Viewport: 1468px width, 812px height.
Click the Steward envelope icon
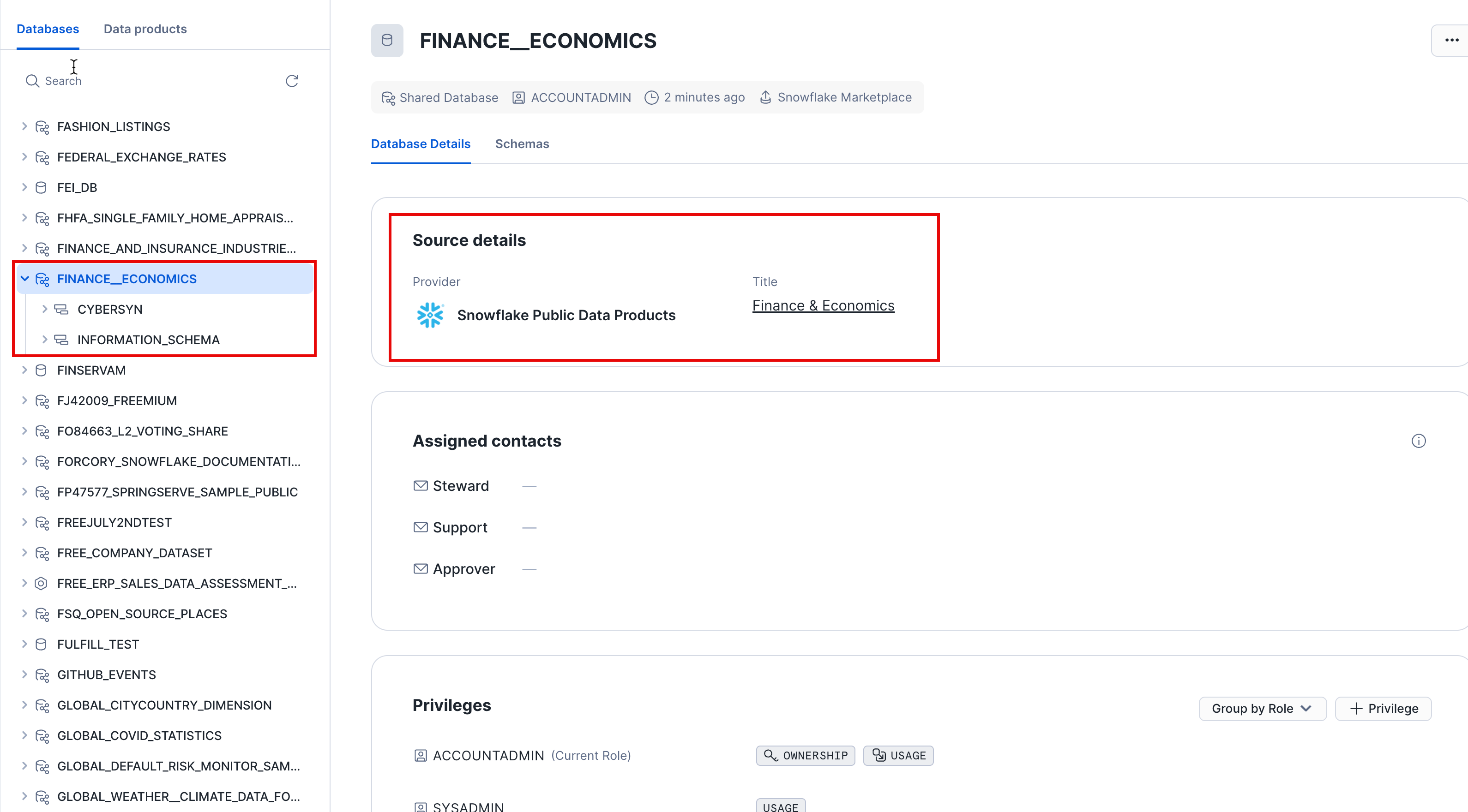coord(421,486)
